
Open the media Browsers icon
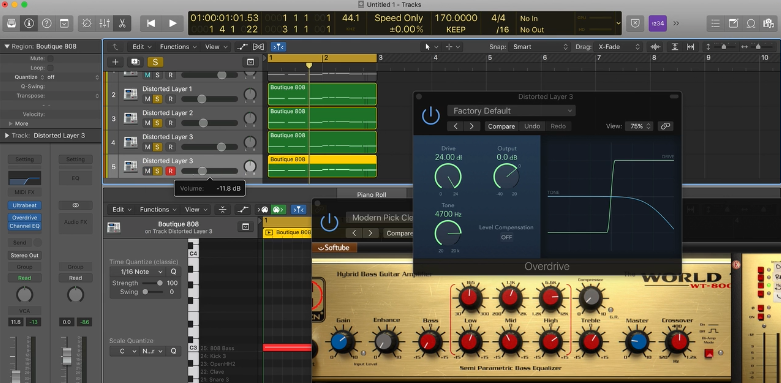[768, 23]
